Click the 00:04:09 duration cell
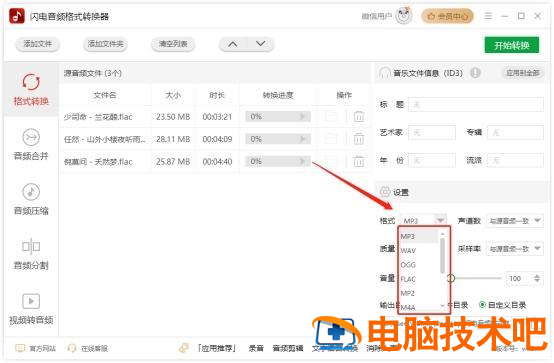This screenshot has height=363, width=554. (217, 139)
